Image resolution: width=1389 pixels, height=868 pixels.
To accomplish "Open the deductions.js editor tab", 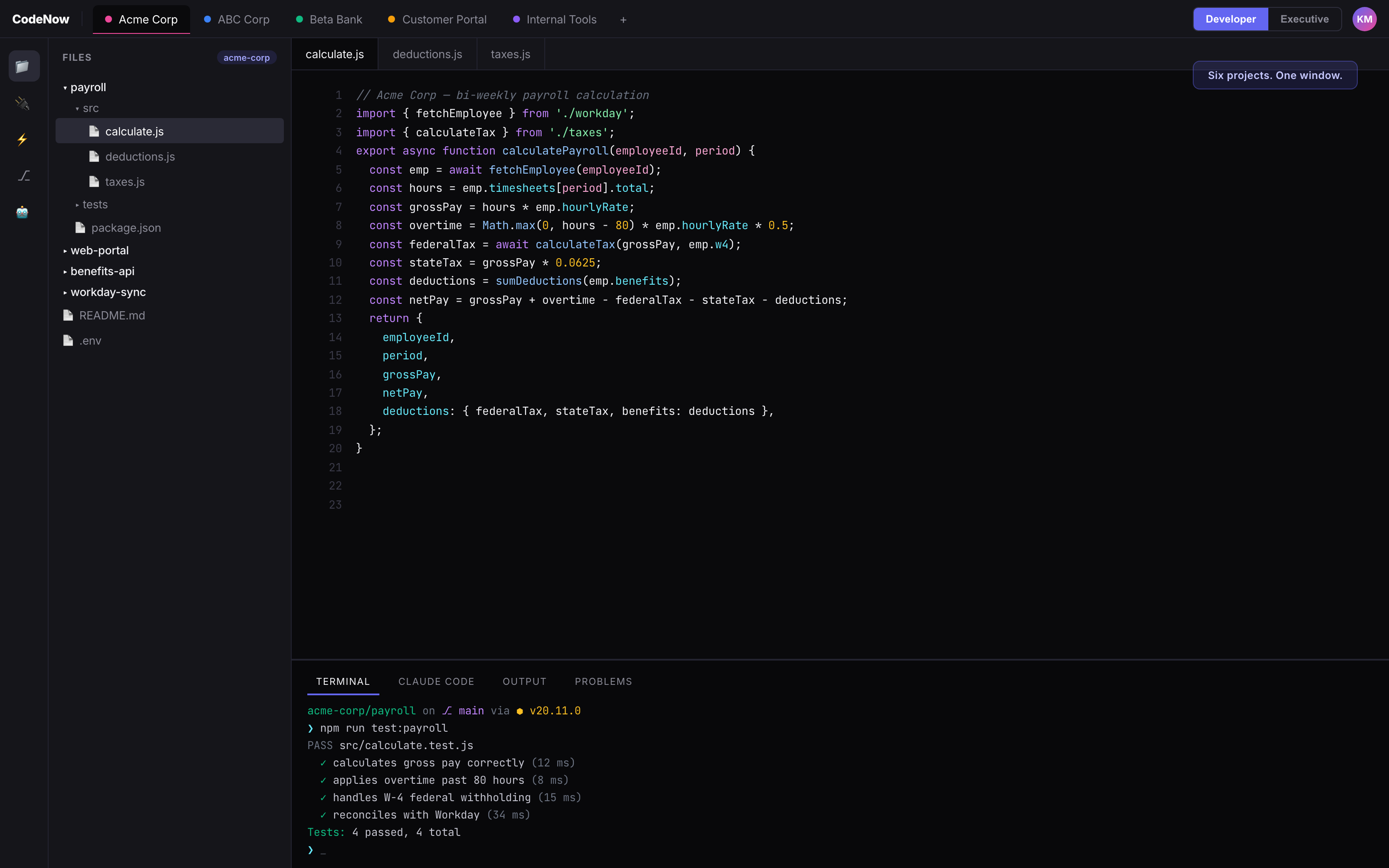I will tap(427, 54).
